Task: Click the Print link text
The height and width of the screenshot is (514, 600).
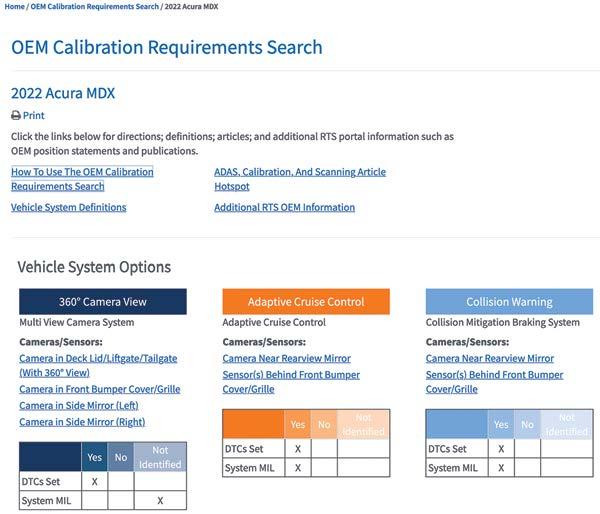Action: tap(34, 116)
